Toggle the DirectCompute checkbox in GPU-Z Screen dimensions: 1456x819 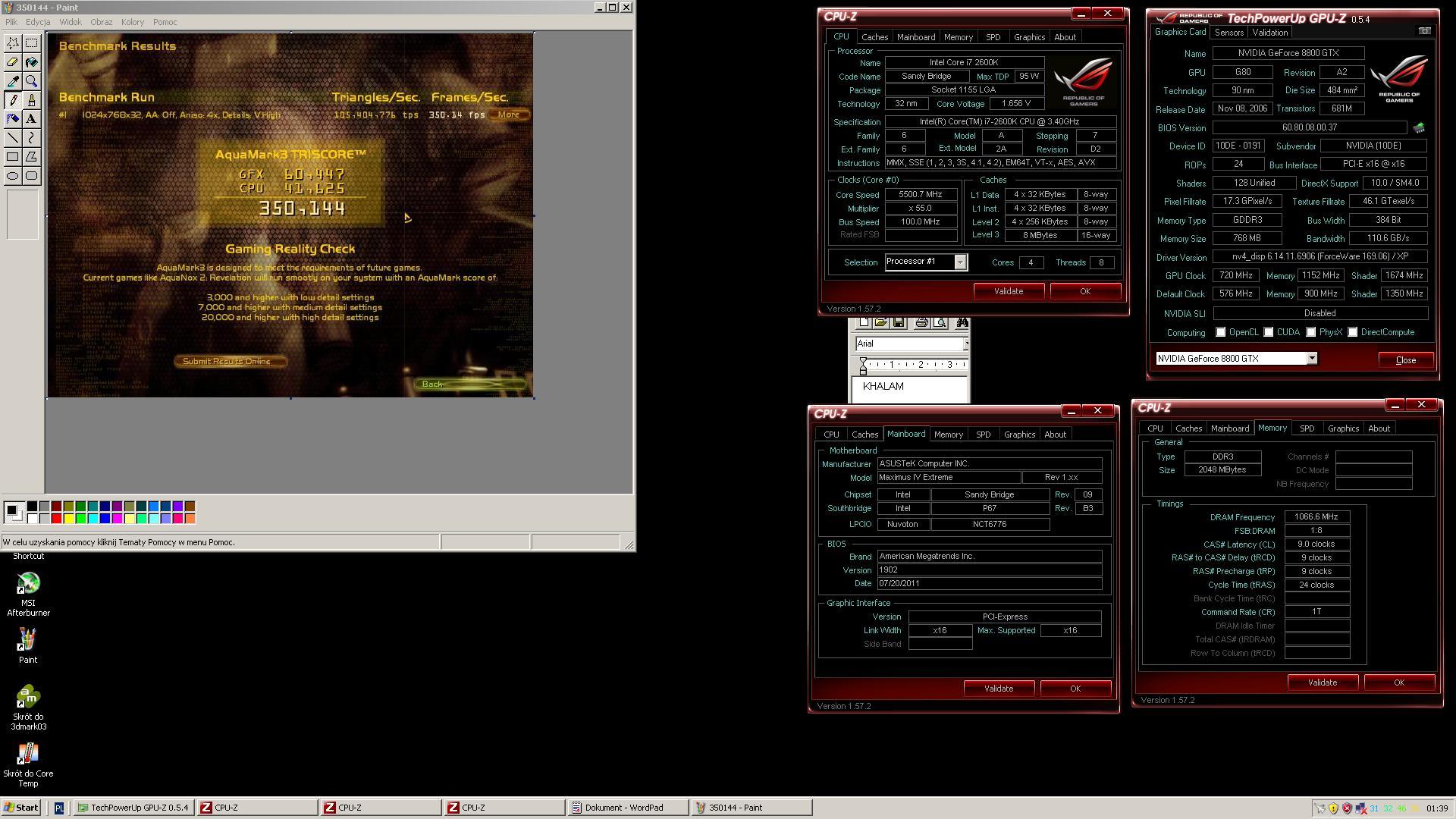click(1352, 332)
